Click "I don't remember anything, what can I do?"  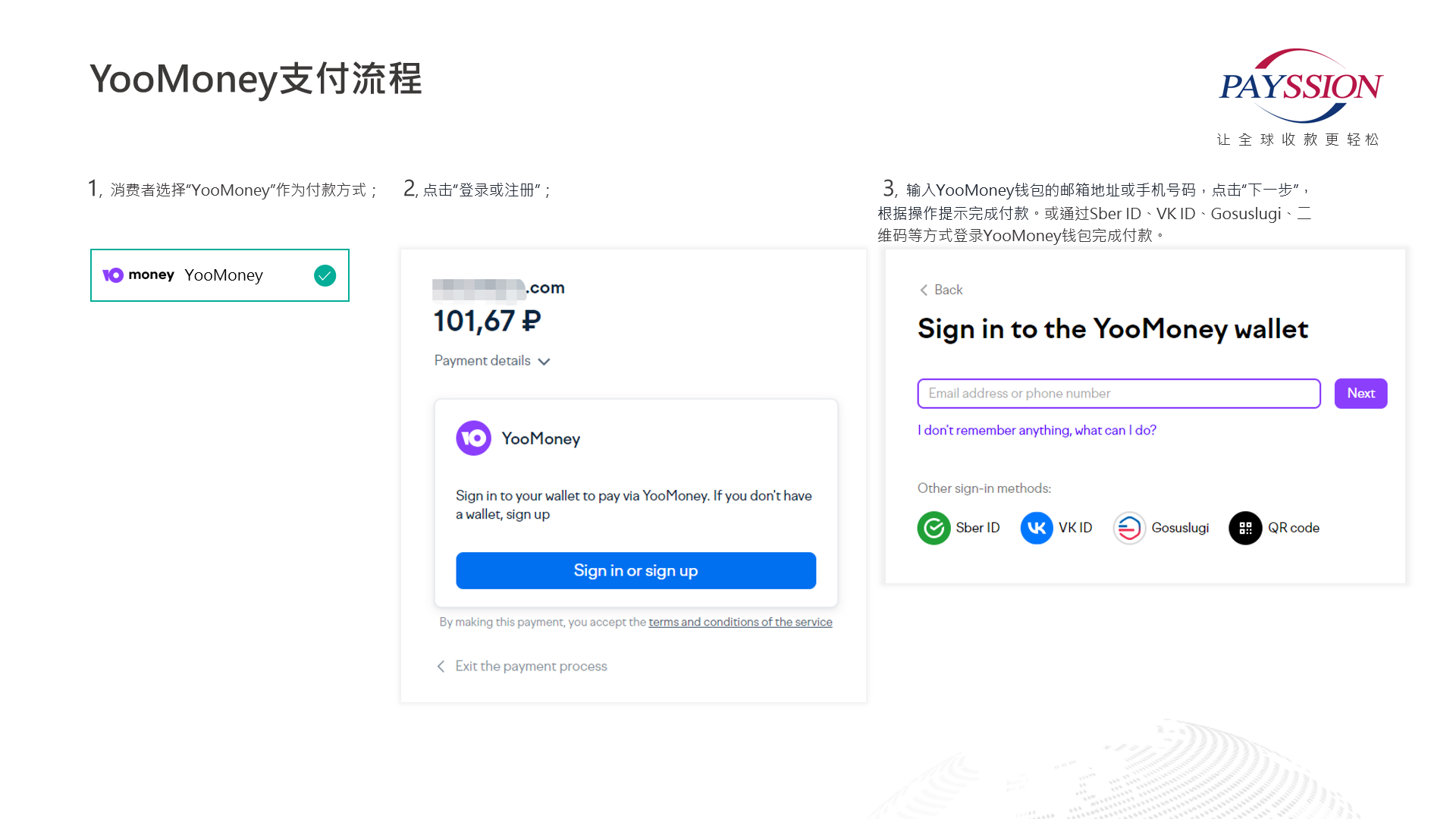click(x=1037, y=430)
